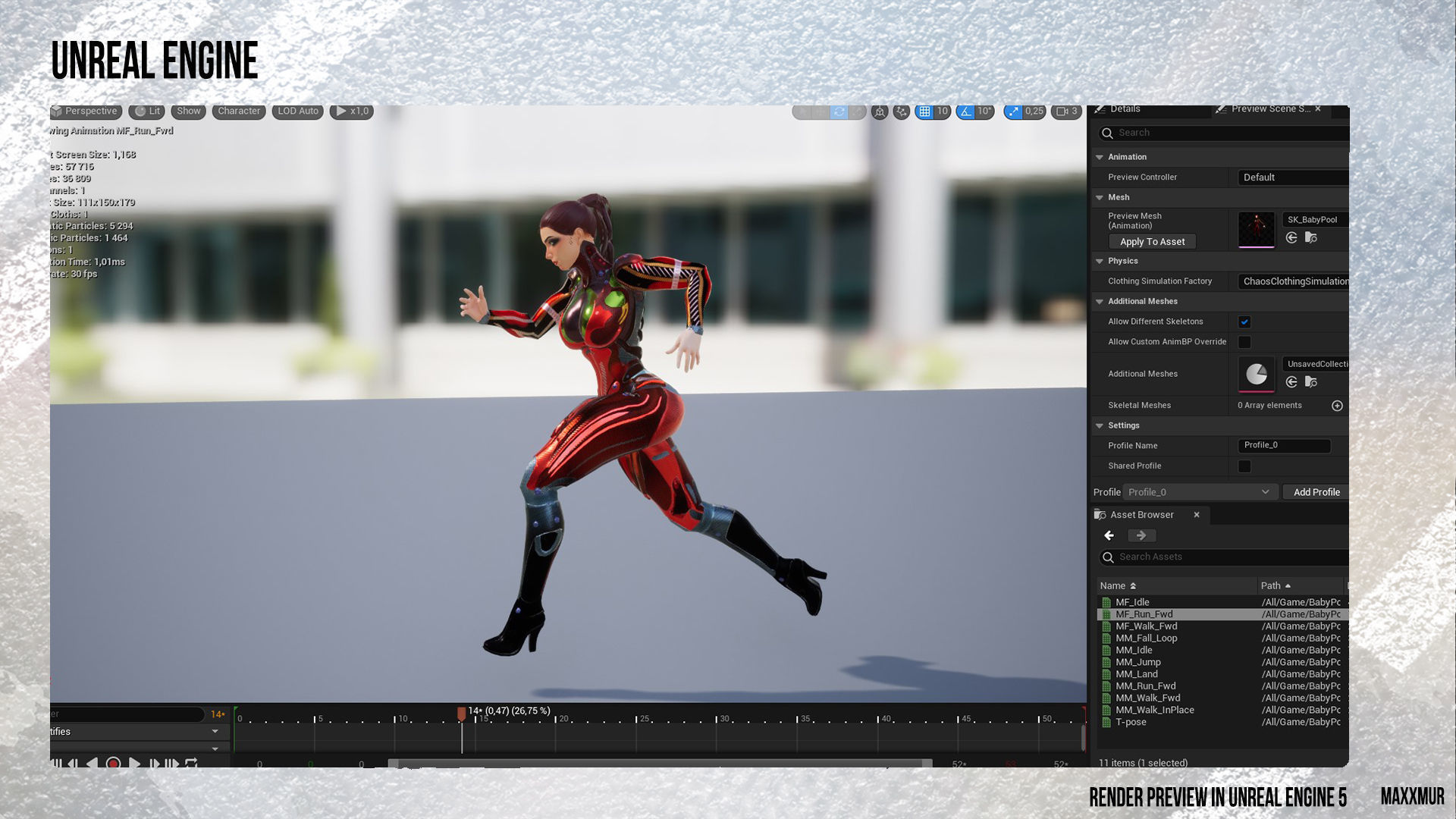This screenshot has width=1456, height=819.
Task: Open rotation snap value 10°
Action: tap(984, 111)
